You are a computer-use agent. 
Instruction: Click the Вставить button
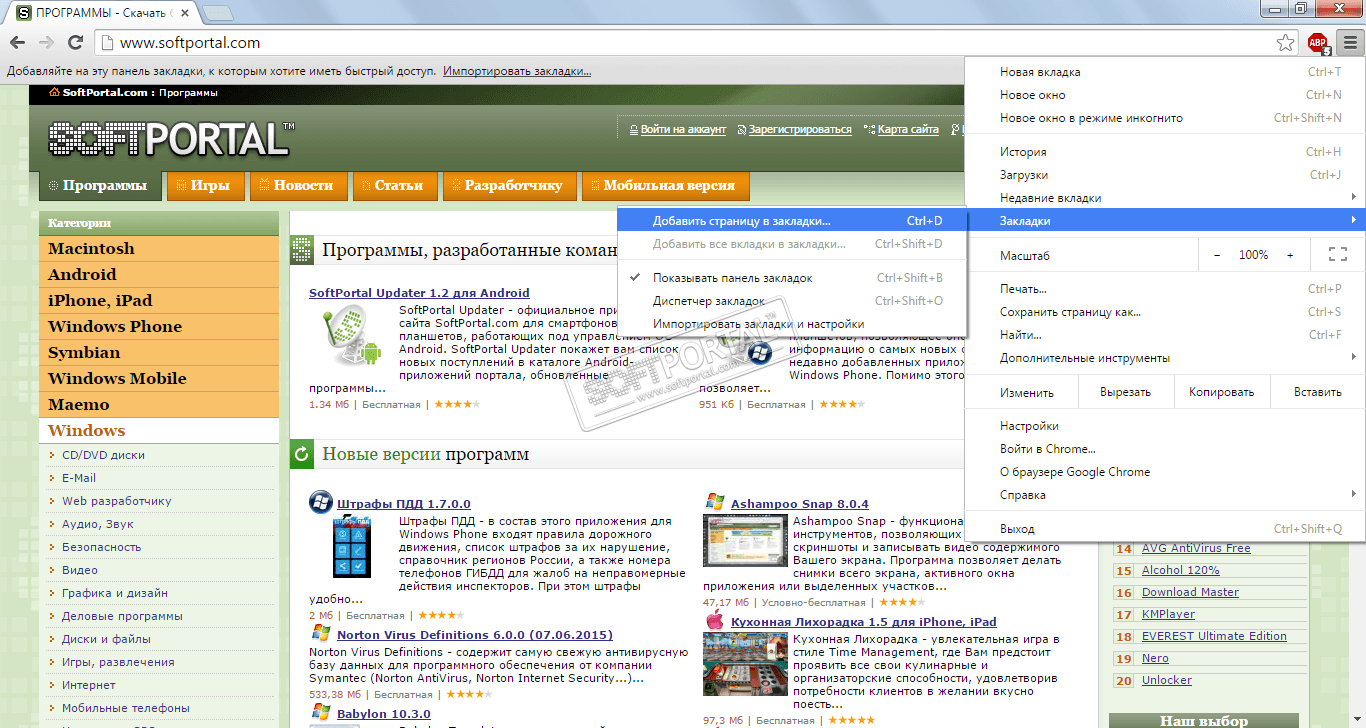[x=1317, y=392]
